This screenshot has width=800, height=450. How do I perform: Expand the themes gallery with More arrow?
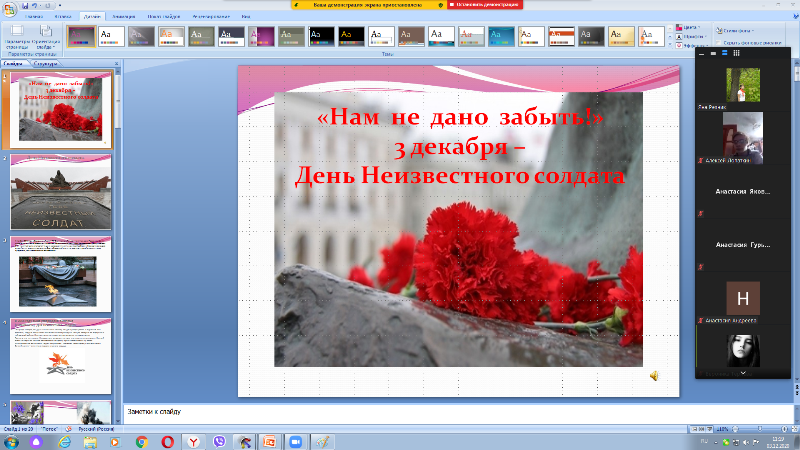point(670,45)
